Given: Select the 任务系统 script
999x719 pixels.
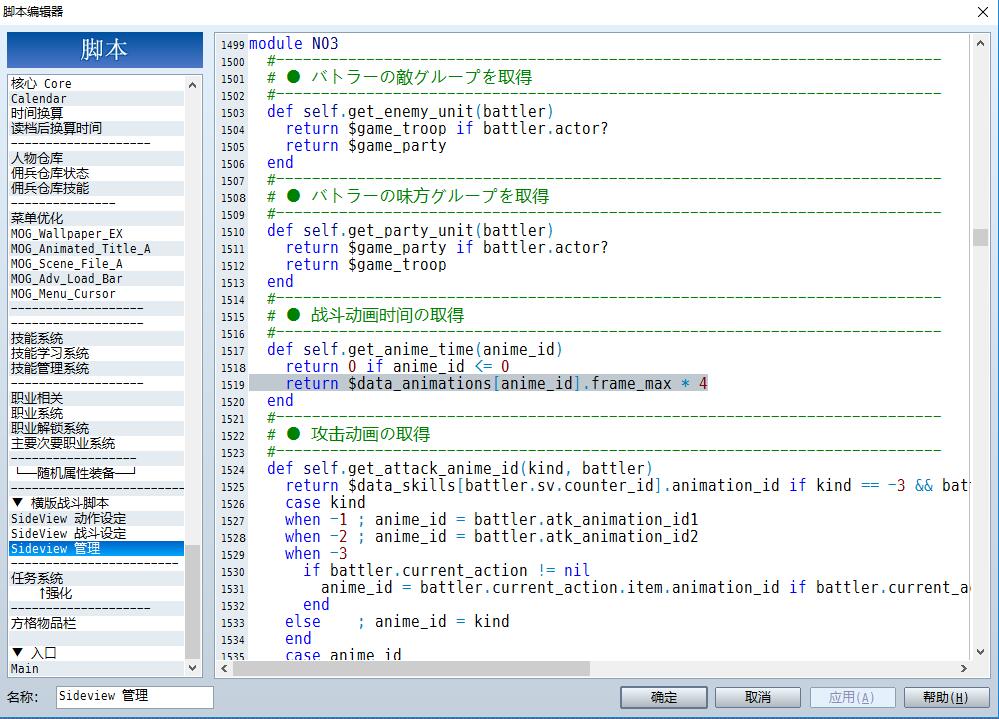Looking at the screenshot, I should pos(97,578).
